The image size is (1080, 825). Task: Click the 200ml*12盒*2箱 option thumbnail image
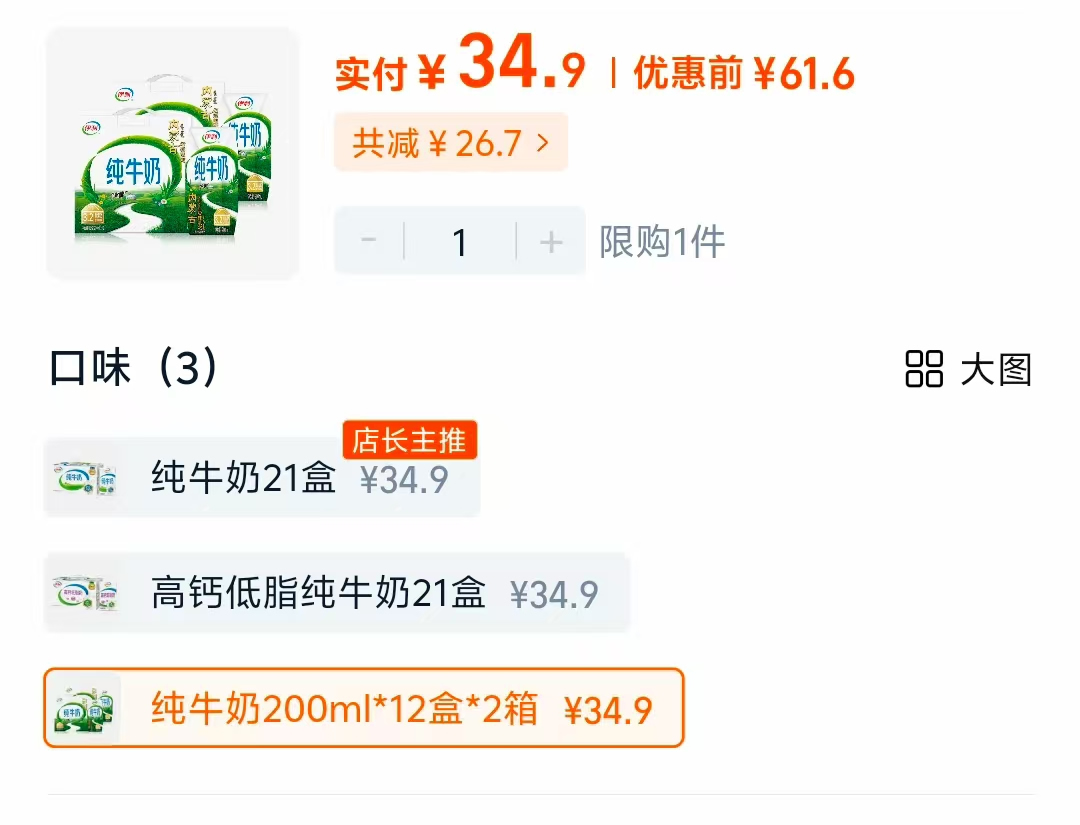(x=84, y=708)
